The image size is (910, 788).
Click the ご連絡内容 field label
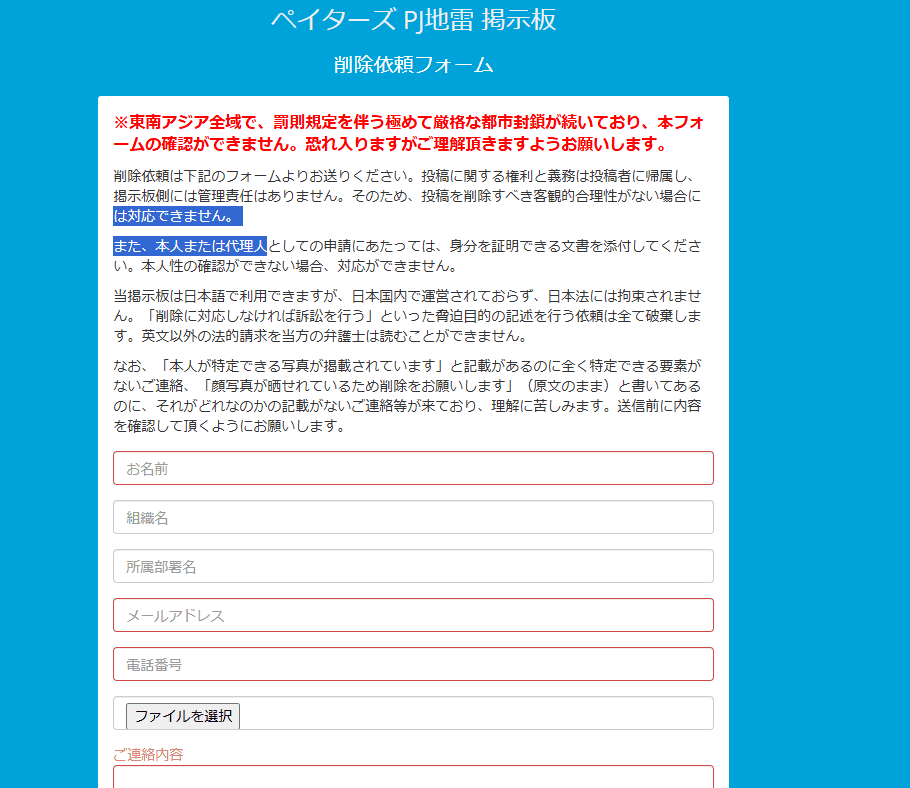148,754
